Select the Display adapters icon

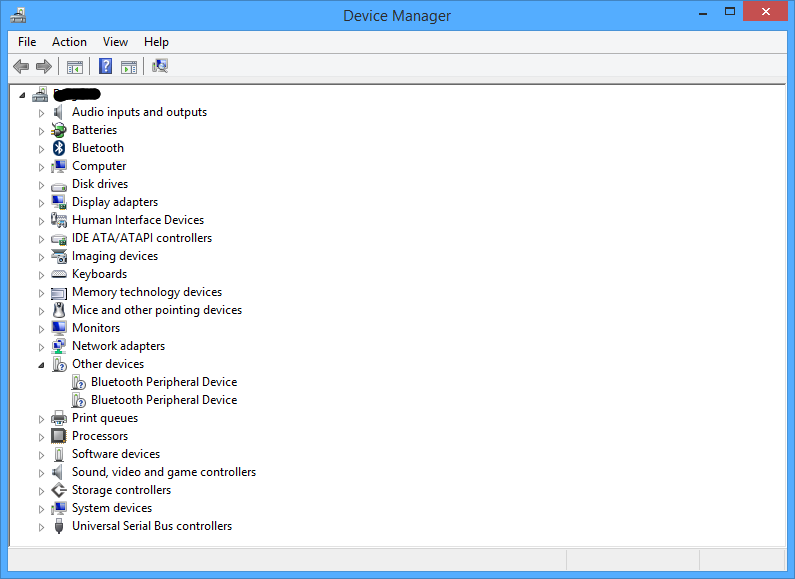(x=59, y=202)
